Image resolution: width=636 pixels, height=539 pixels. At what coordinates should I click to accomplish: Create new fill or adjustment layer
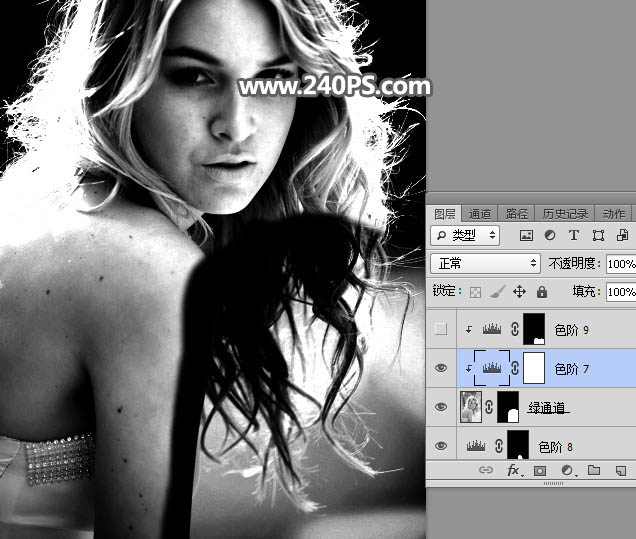point(567,470)
